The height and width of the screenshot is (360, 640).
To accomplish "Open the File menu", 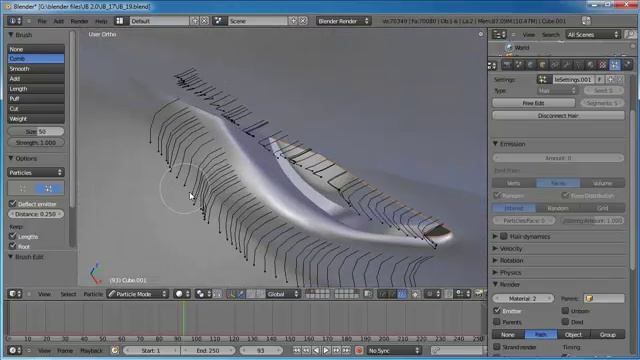I will point(42,21).
